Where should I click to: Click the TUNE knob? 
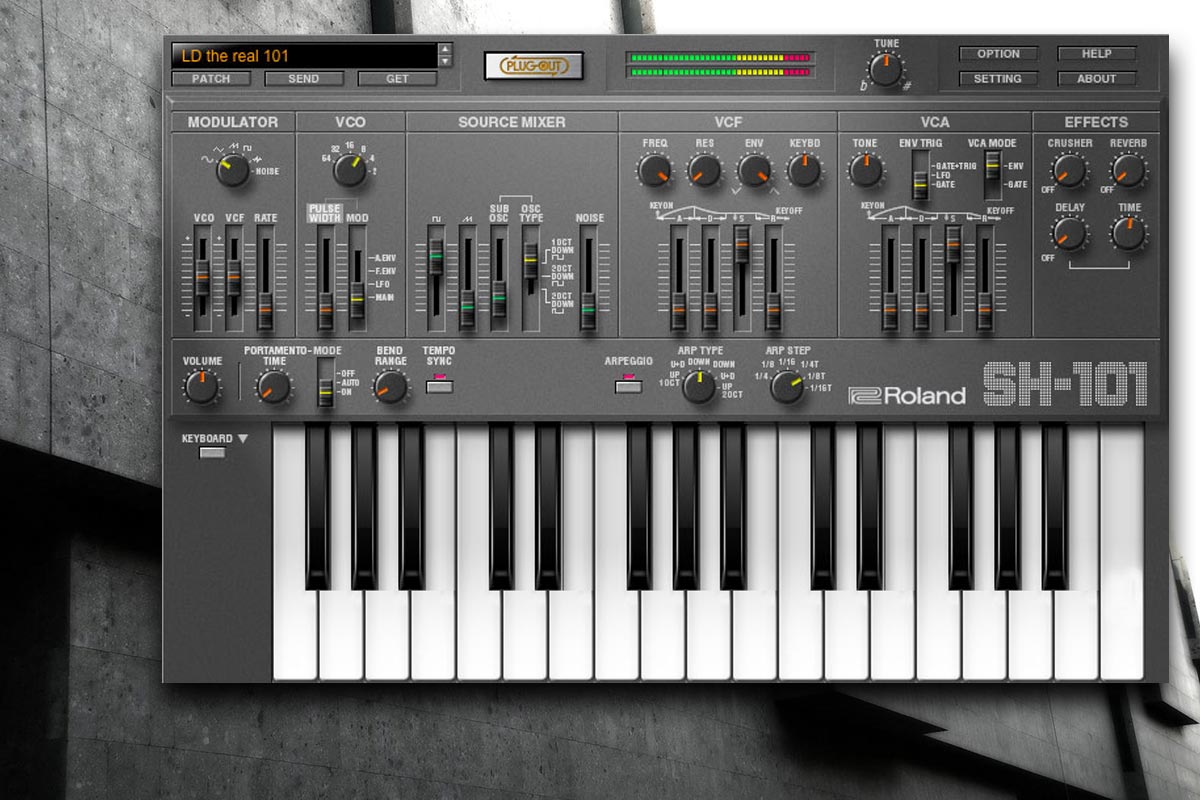[x=885, y=69]
